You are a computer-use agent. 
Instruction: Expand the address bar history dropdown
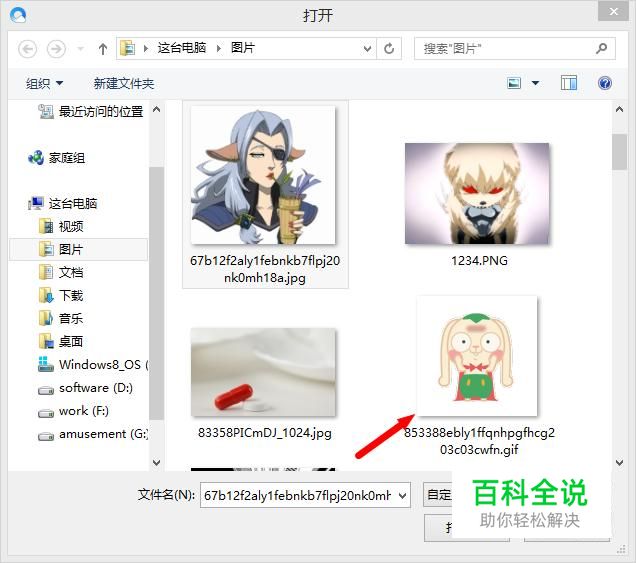[x=367, y=49]
